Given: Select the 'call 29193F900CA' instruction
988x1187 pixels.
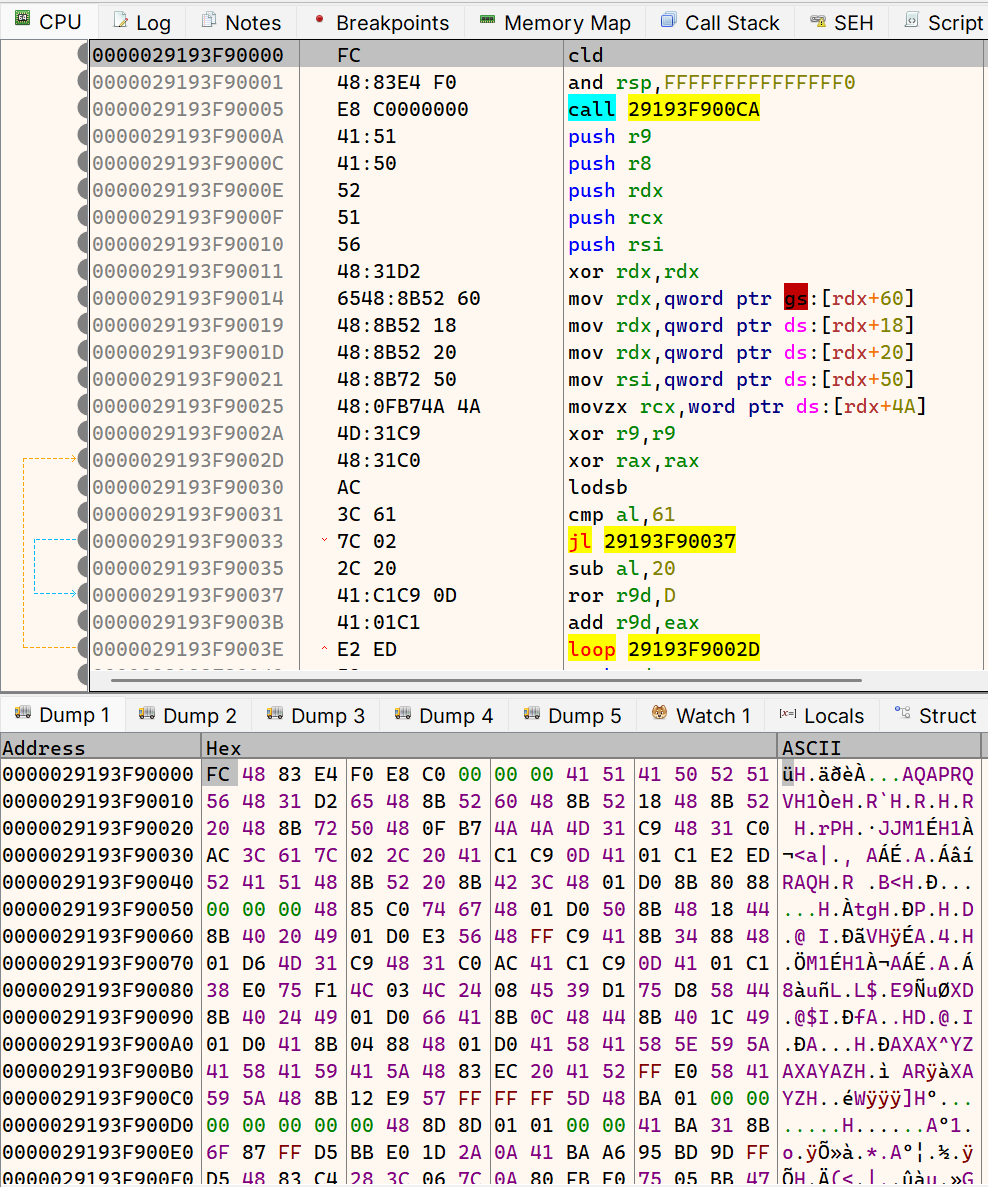Looking at the screenshot, I should point(664,109).
